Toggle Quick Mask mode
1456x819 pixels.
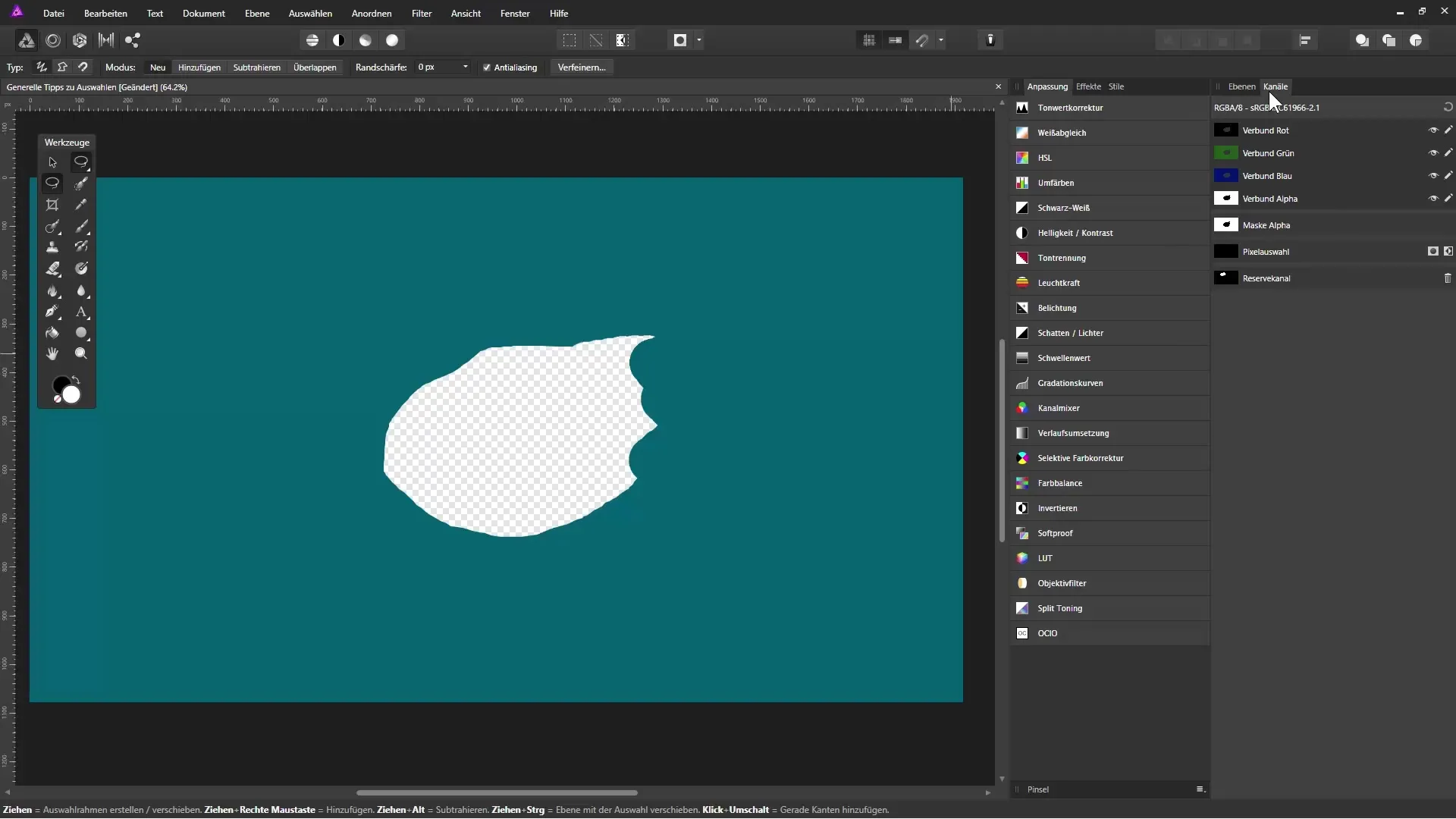[x=680, y=40]
